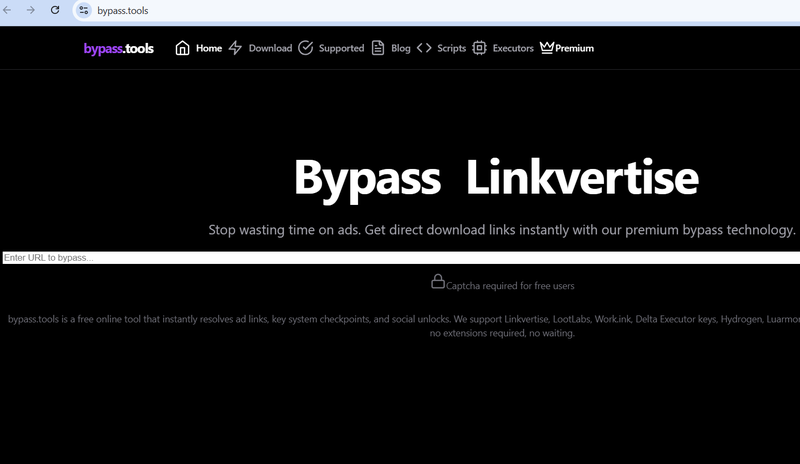Open the Executors nav item
The height and width of the screenshot is (464, 800).
point(513,48)
